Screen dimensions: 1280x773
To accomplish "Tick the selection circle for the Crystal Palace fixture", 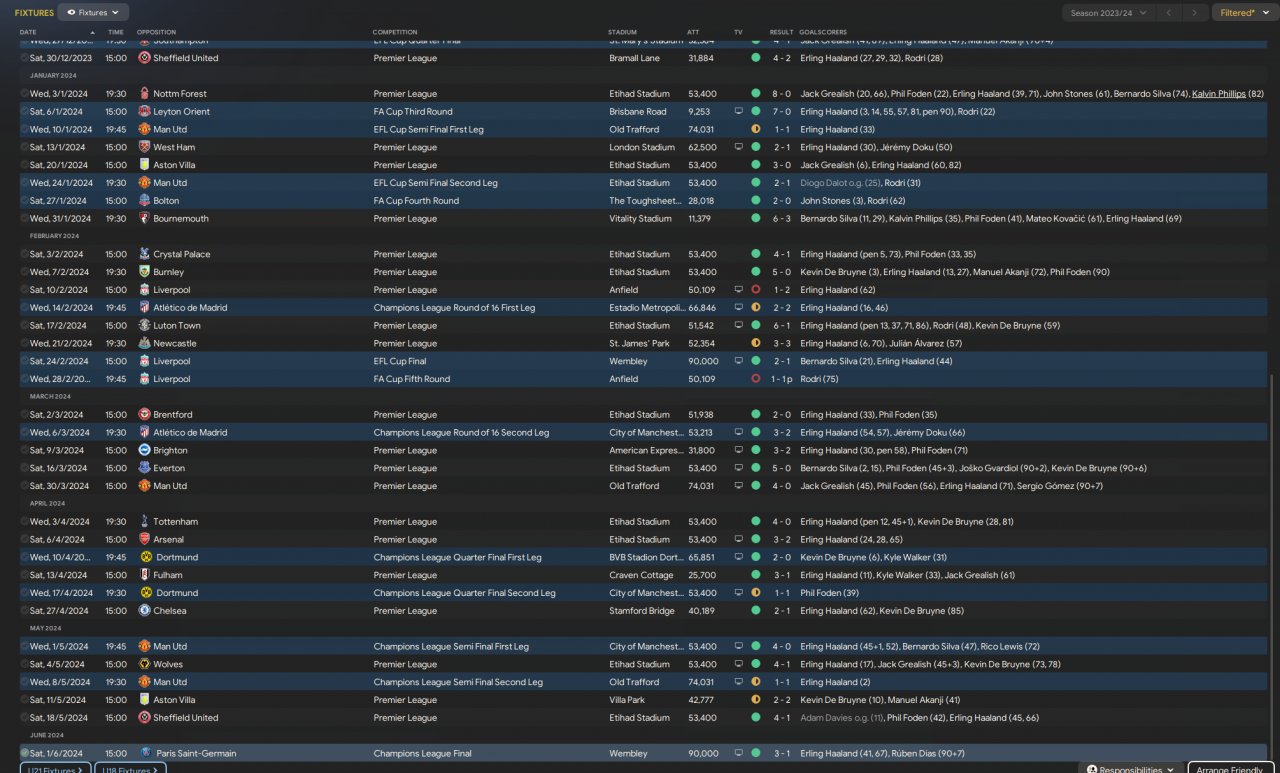I will (x=24, y=254).
